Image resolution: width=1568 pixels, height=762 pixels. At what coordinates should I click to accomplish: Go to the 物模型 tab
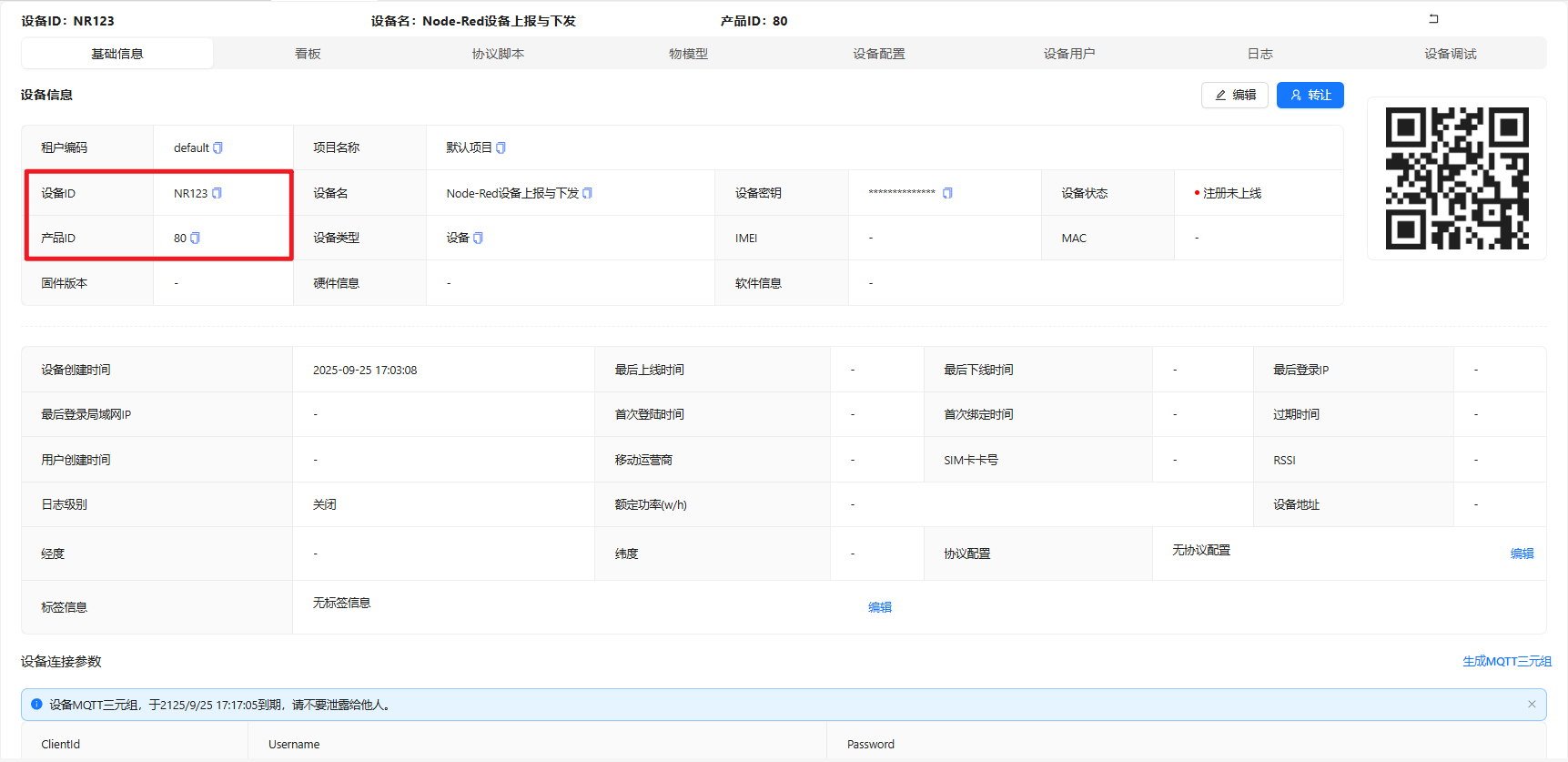[x=688, y=54]
